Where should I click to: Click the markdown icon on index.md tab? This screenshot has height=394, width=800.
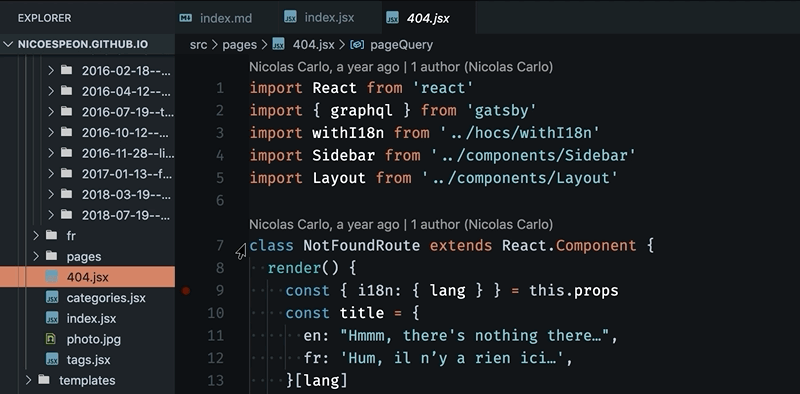pos(185,18)
